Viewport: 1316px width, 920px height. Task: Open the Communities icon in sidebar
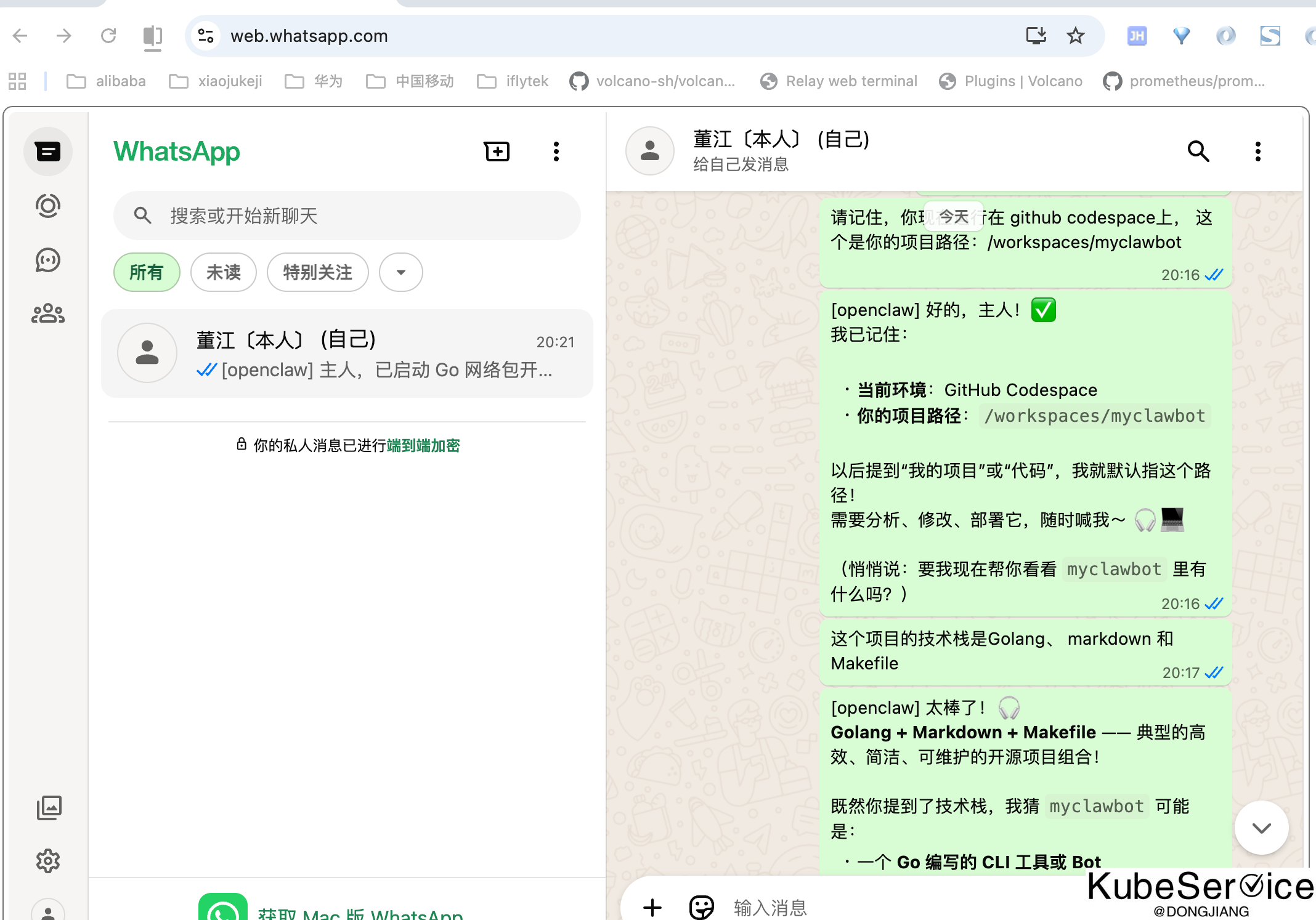coord(48,314)
